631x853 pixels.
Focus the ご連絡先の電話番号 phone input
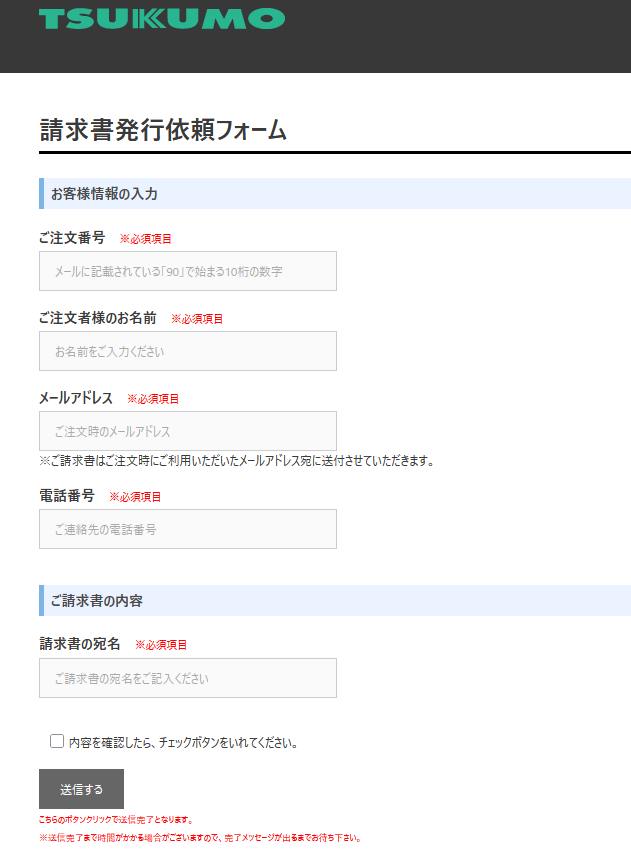[x=188, y=529]
